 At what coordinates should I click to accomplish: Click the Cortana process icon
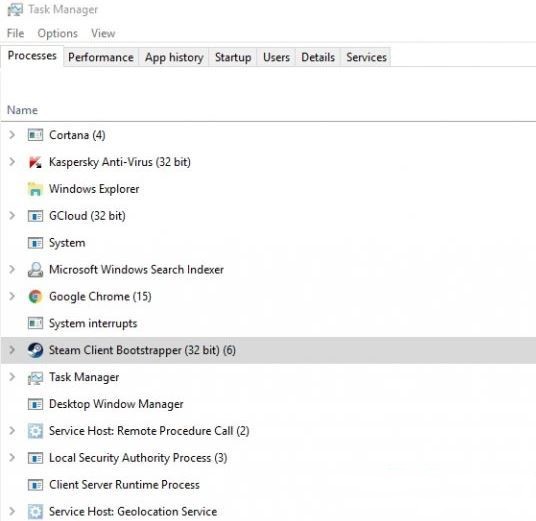point(35,135)
